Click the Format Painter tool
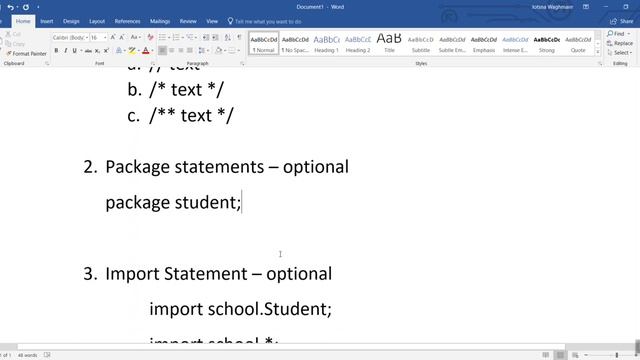Viewport: 640px width, 360px height. pos(26,53)
